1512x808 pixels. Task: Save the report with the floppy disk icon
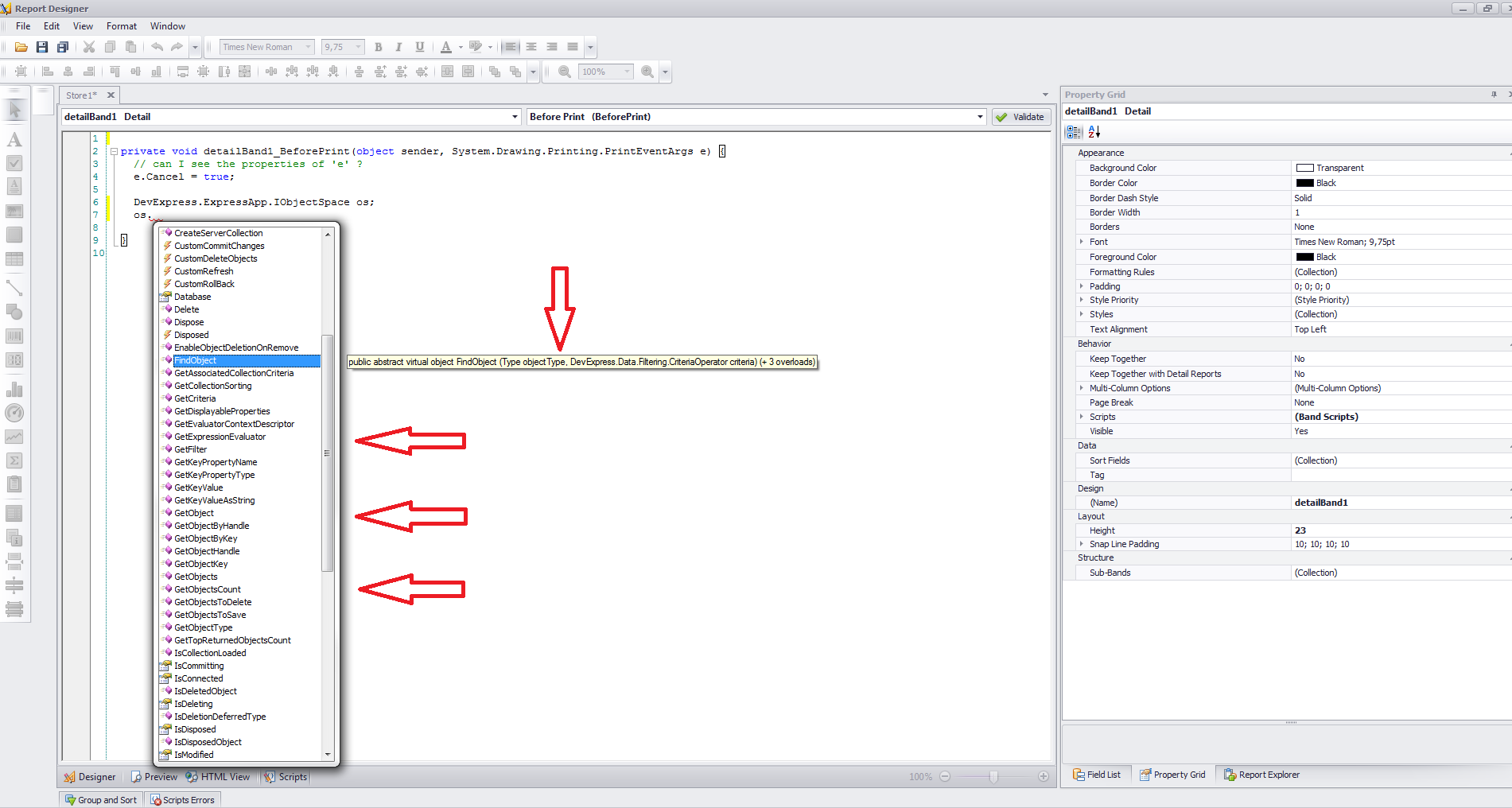pos(42,47)
